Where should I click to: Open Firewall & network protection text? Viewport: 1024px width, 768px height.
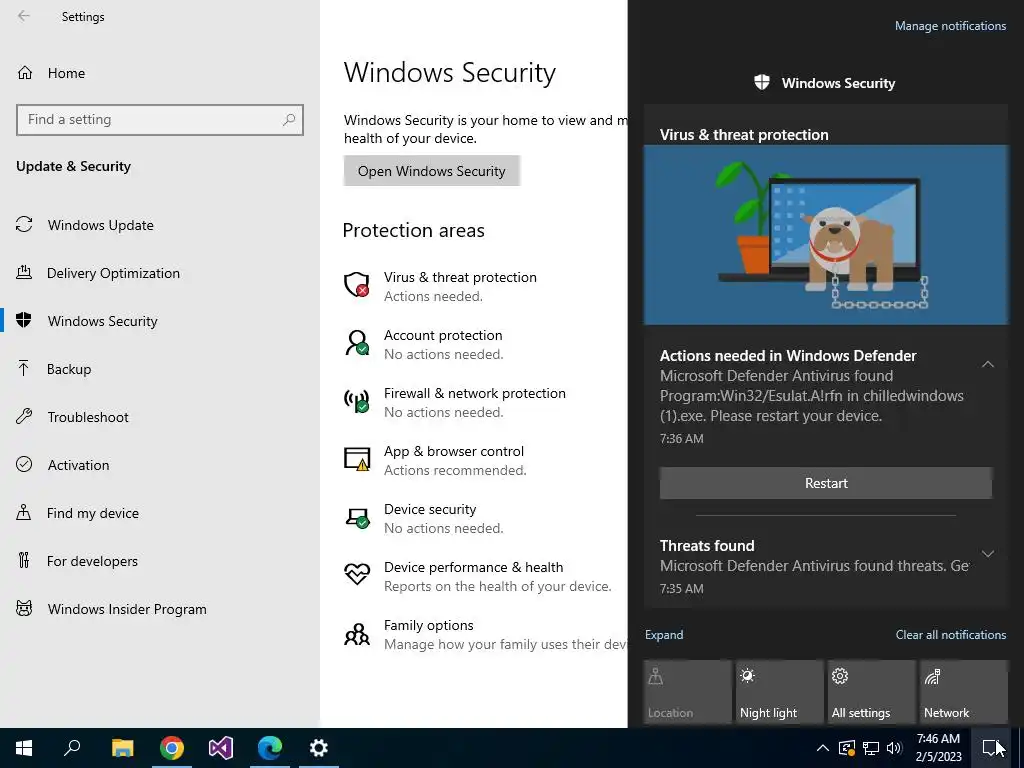475,393
